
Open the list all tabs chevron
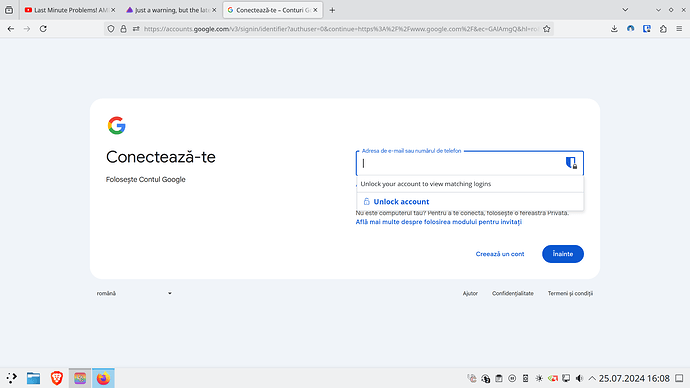625,10
